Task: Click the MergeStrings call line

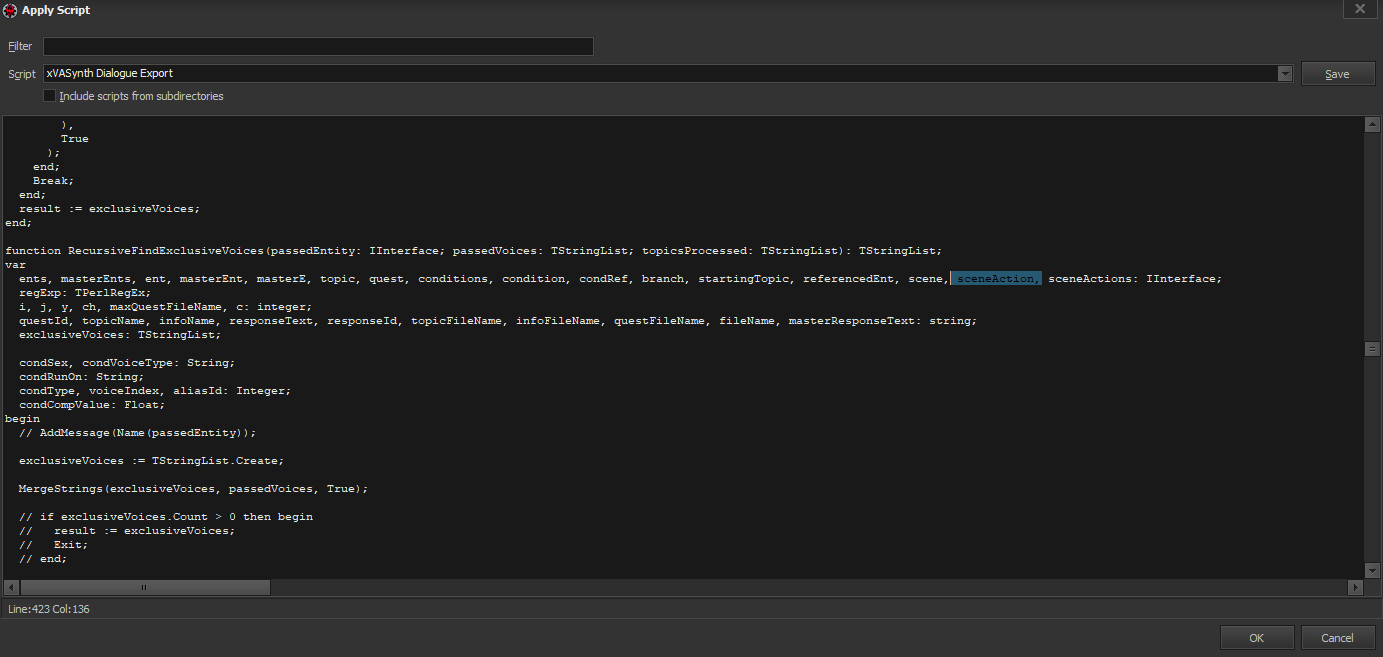Action: [x=194, y=489]
